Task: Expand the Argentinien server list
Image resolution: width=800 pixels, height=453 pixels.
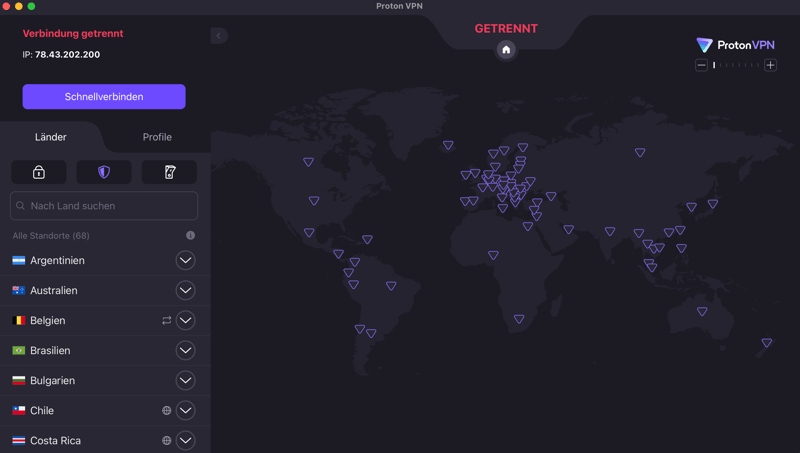Action: click(185, 261)
